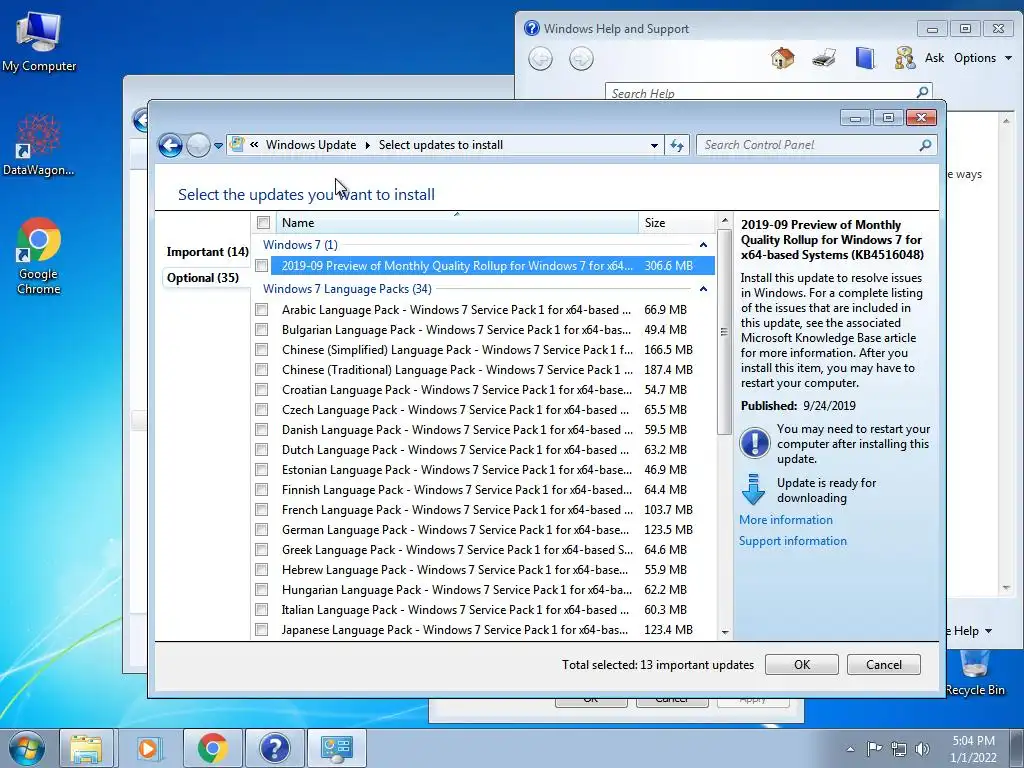Click the Ask people icon in Help and Support
1024x768 pixels.
tap(905, 58)
